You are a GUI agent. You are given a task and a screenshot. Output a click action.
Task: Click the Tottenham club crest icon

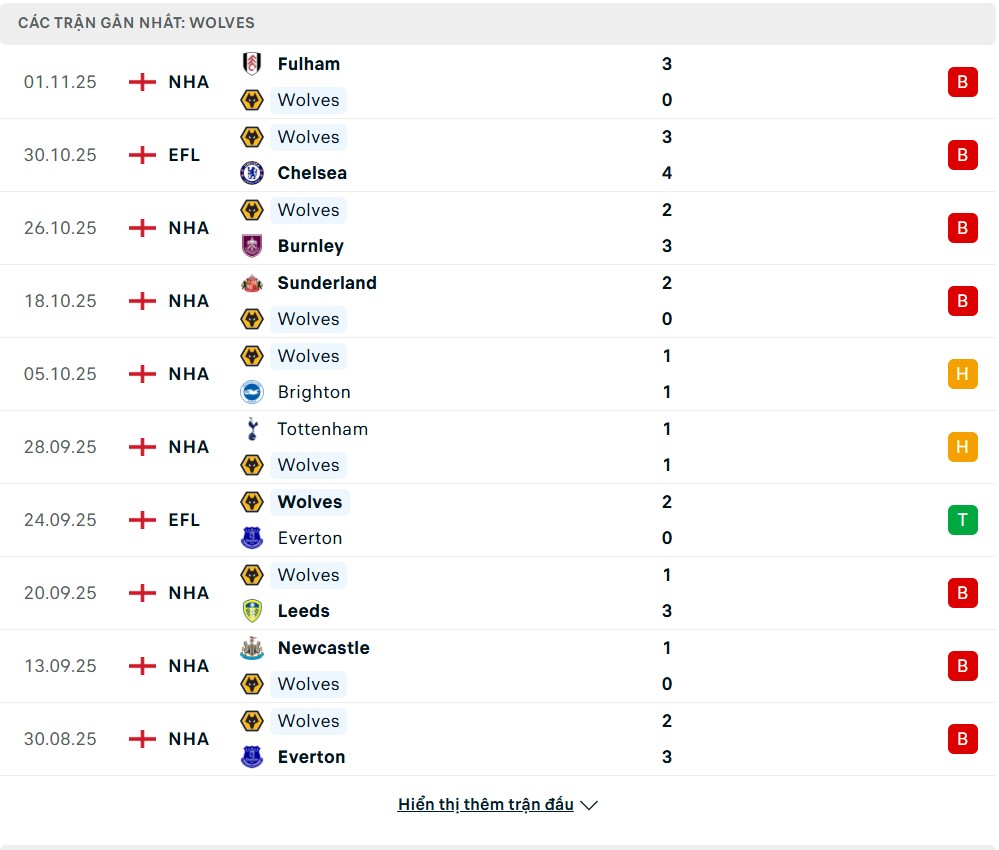pos(252,429)
